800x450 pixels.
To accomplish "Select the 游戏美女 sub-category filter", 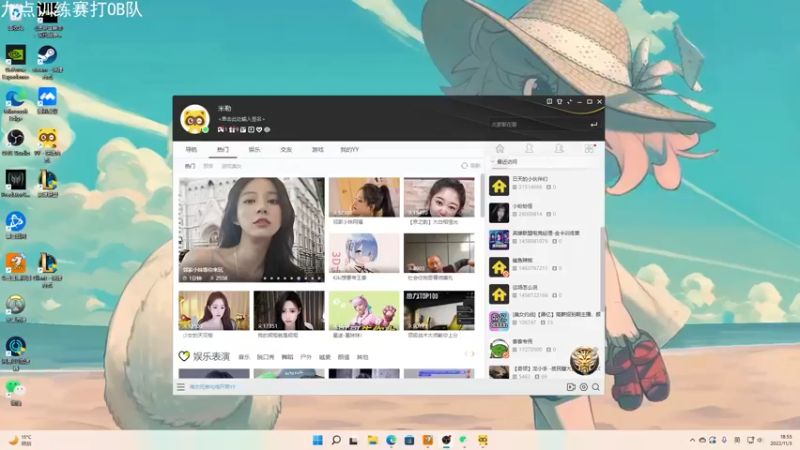I will click(x=231, y=166).
